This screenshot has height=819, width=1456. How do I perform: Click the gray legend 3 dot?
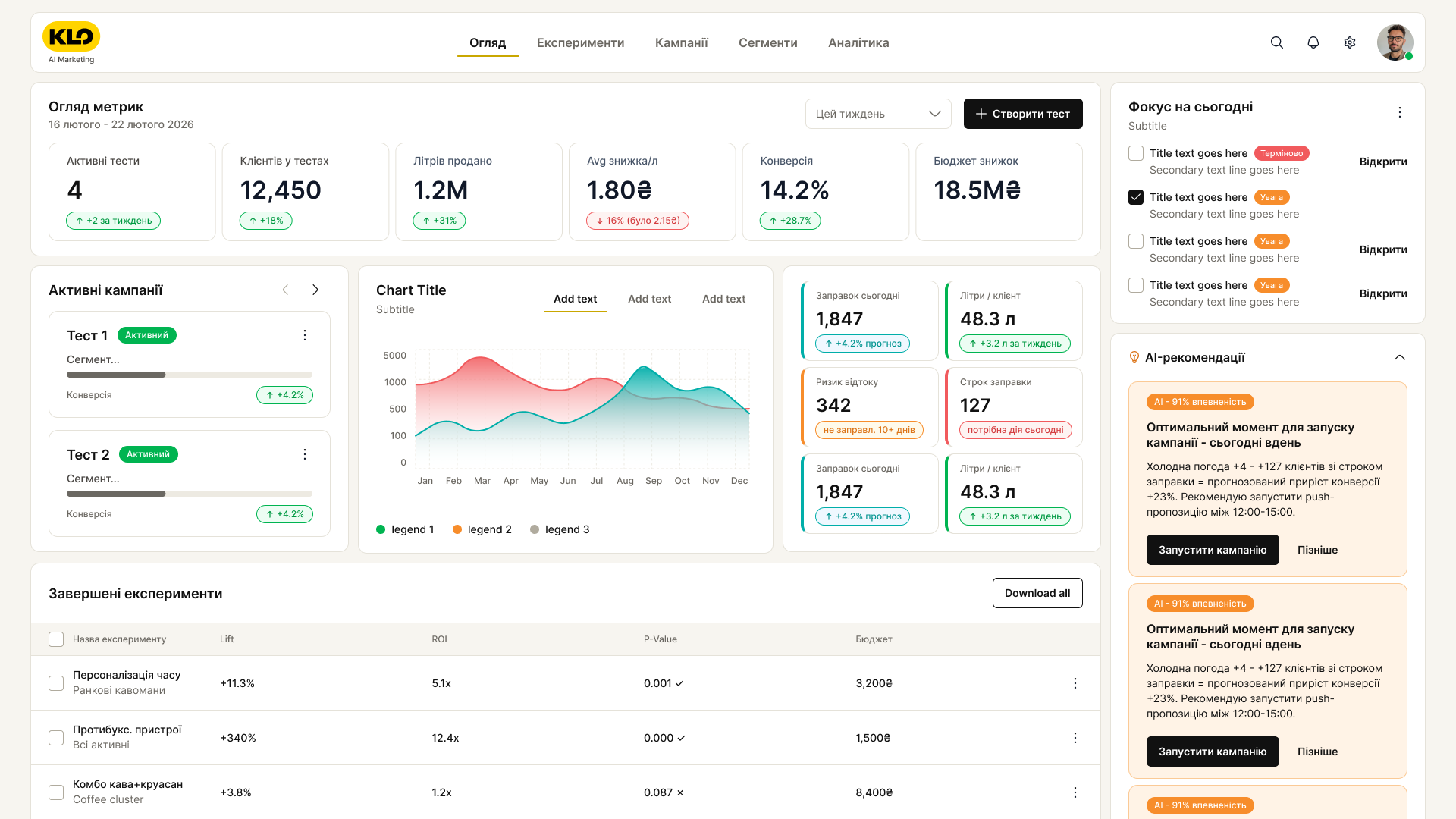535,529
